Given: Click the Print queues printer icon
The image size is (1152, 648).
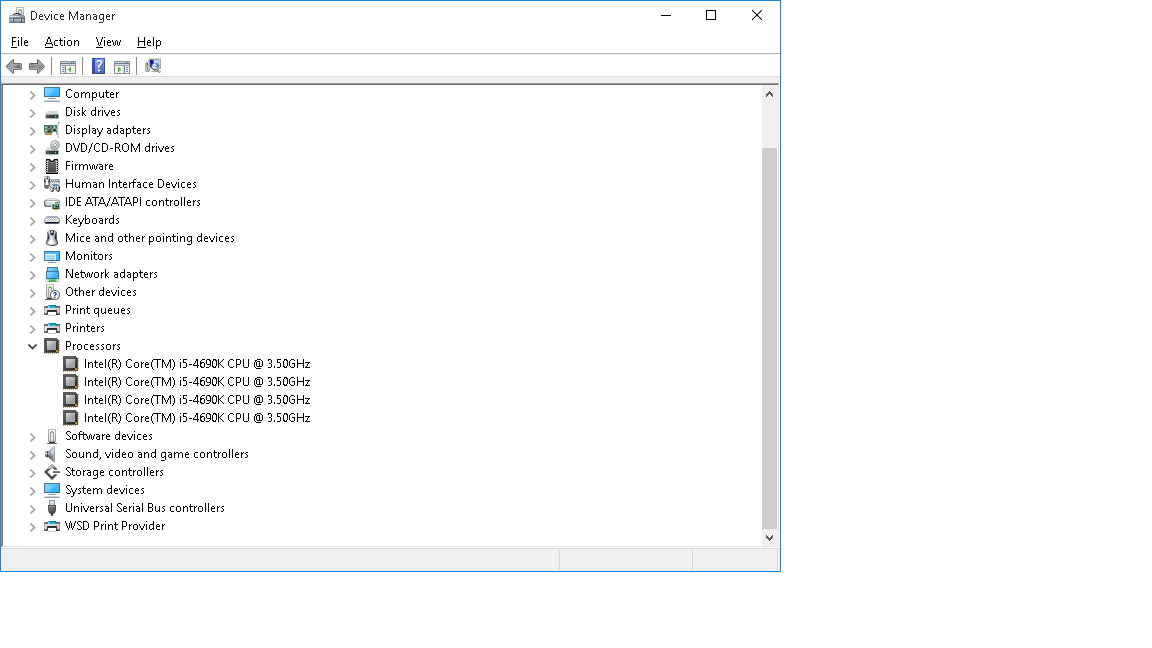Looking at the screenshot, I should (51, 310).
